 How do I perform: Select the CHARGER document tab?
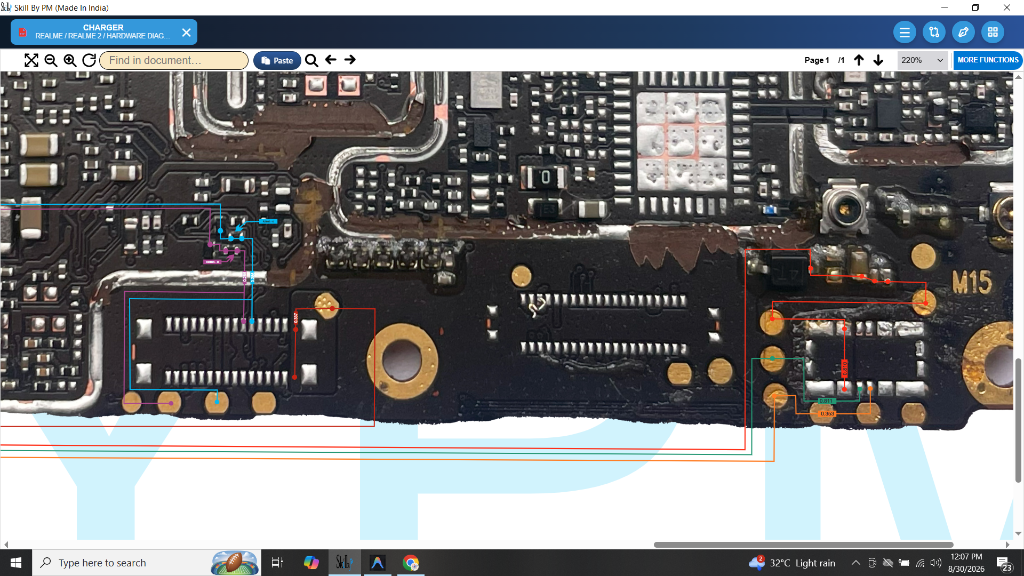(x=103, y=32)
